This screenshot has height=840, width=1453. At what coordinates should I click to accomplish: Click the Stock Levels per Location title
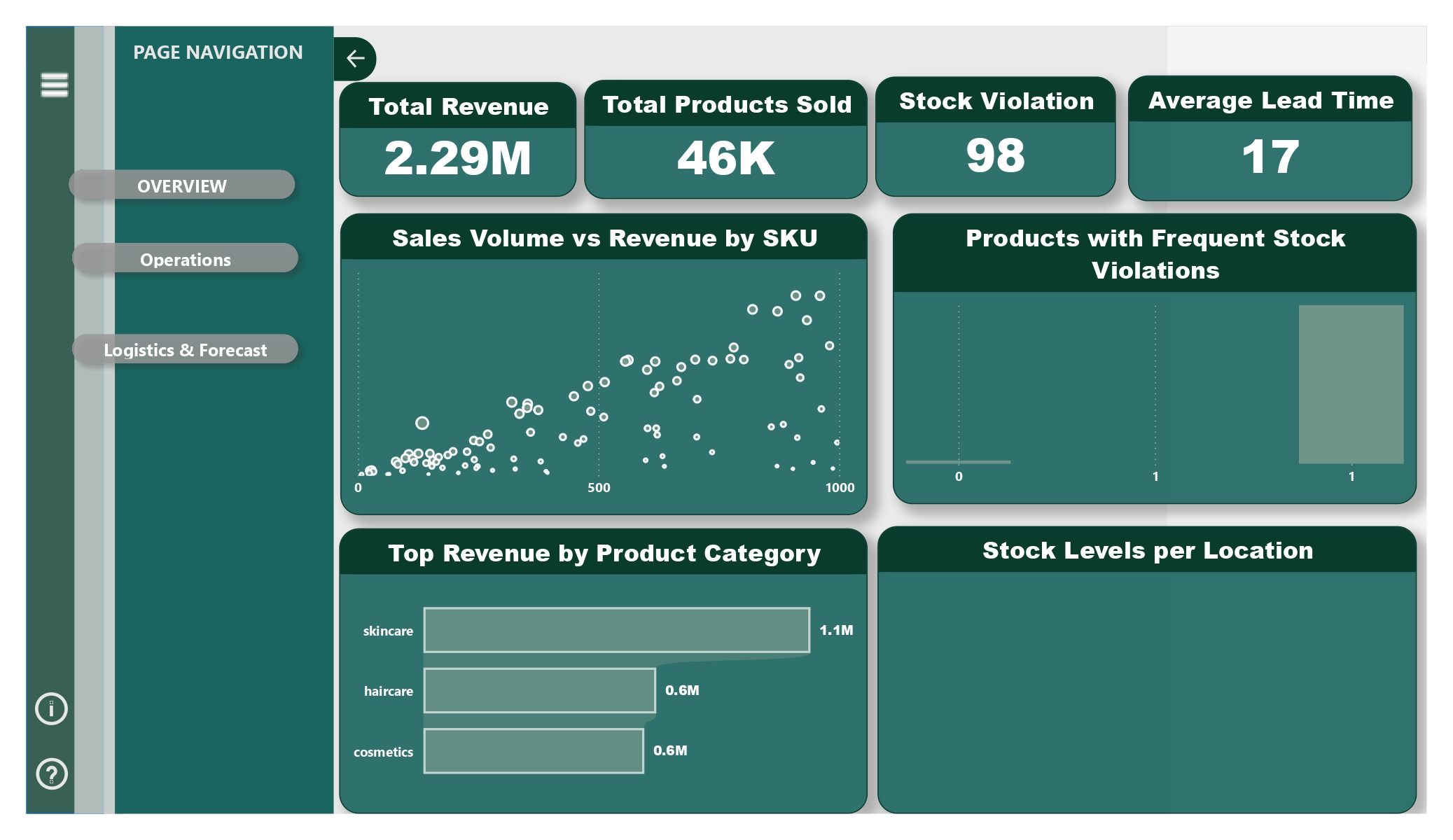coord(1147,550)
